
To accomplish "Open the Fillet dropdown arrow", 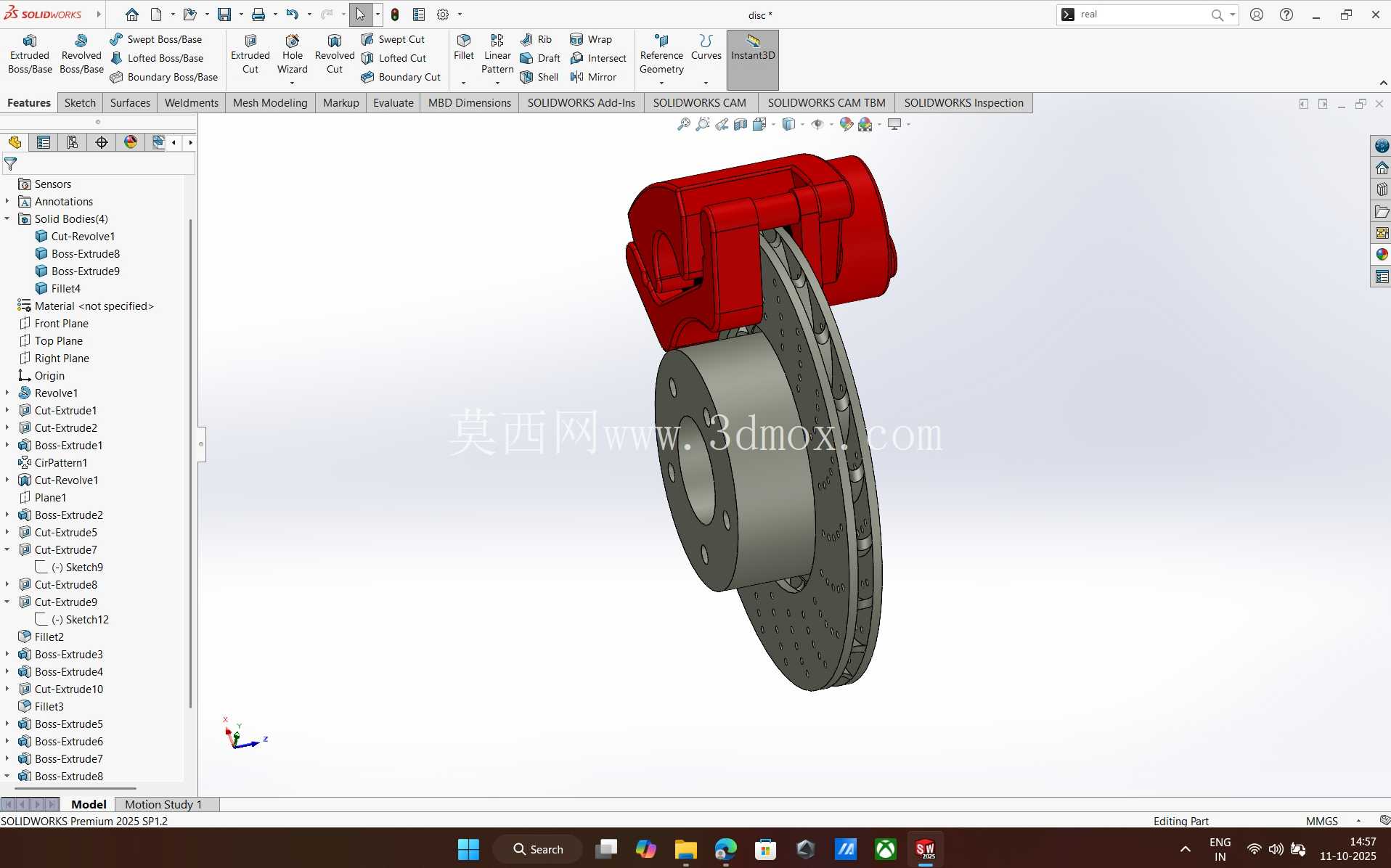I will pos(464,83).
